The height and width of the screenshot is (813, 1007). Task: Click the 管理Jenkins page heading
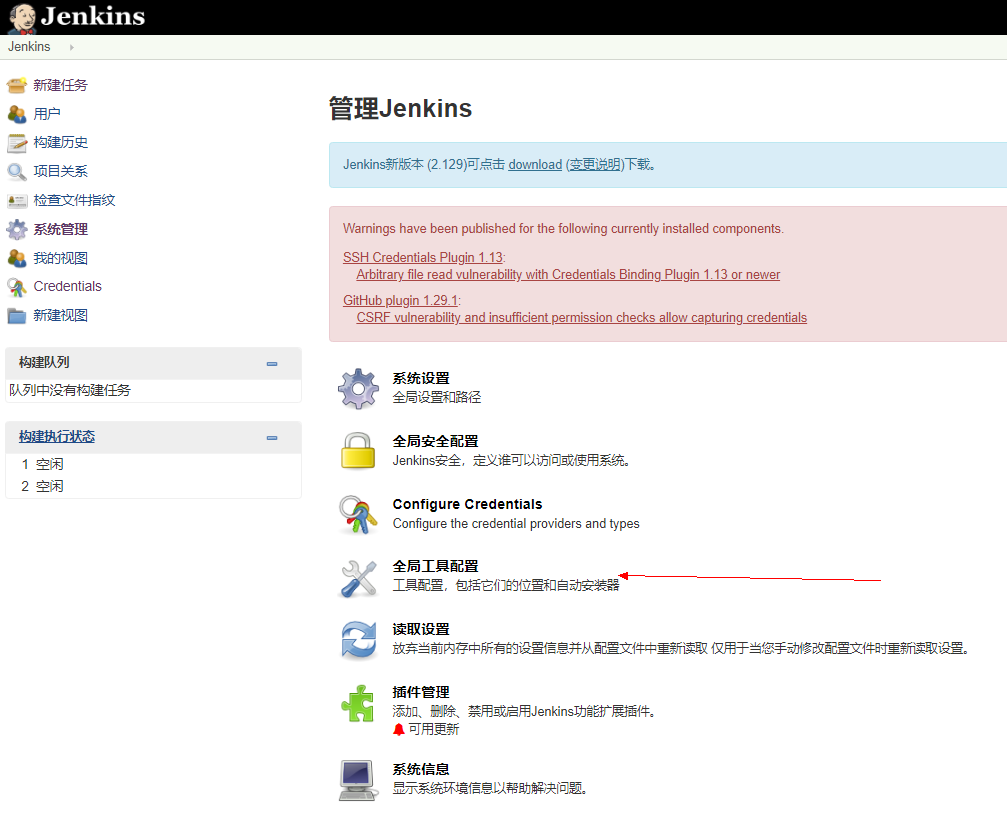point(400,108)
